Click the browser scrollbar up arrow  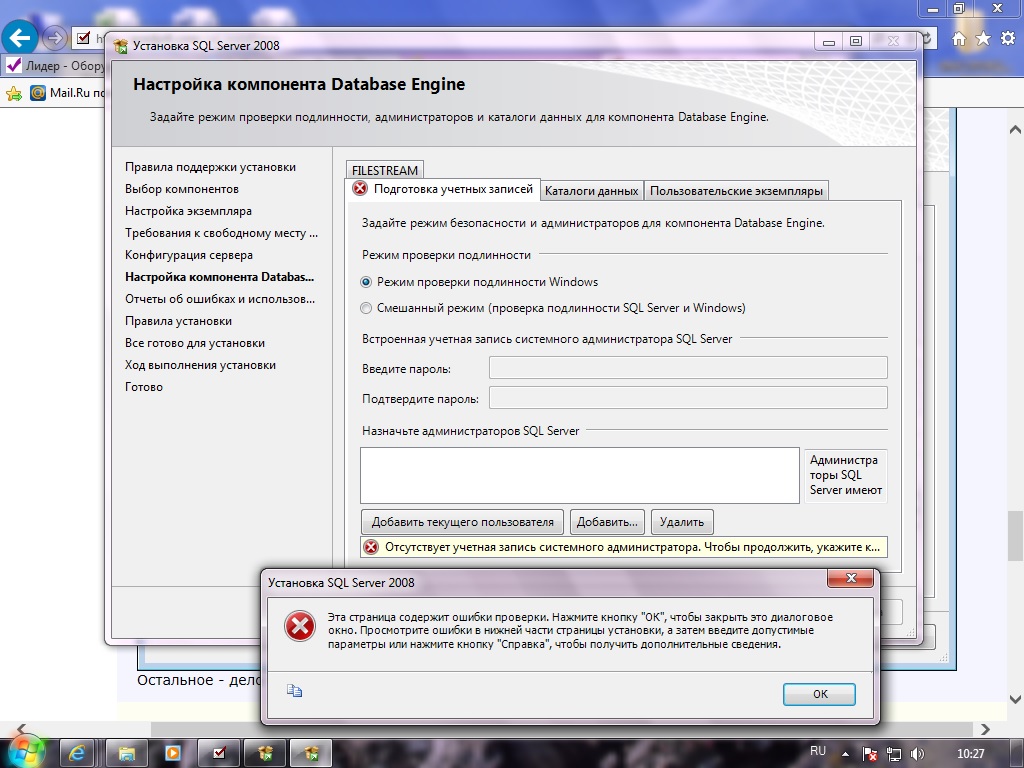[1015, 129]
